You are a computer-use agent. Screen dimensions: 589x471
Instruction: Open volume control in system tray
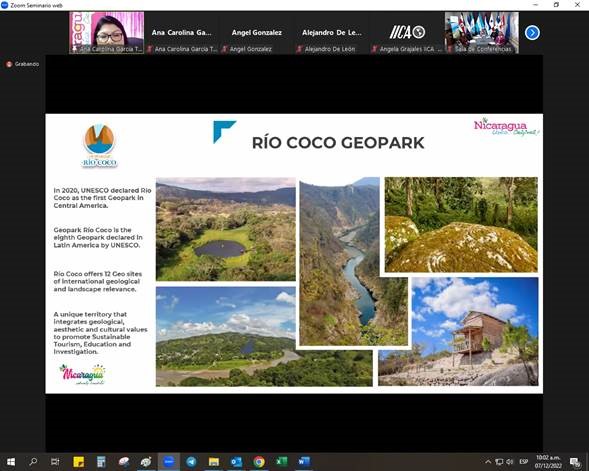point(510,462)
